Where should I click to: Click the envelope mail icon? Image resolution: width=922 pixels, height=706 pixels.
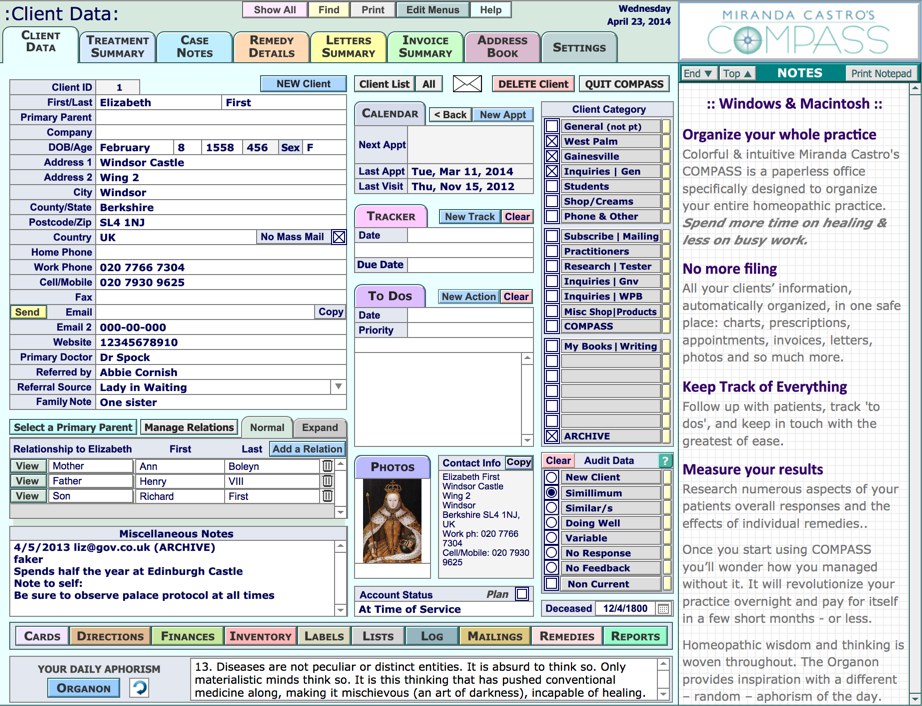click(467, 84)
